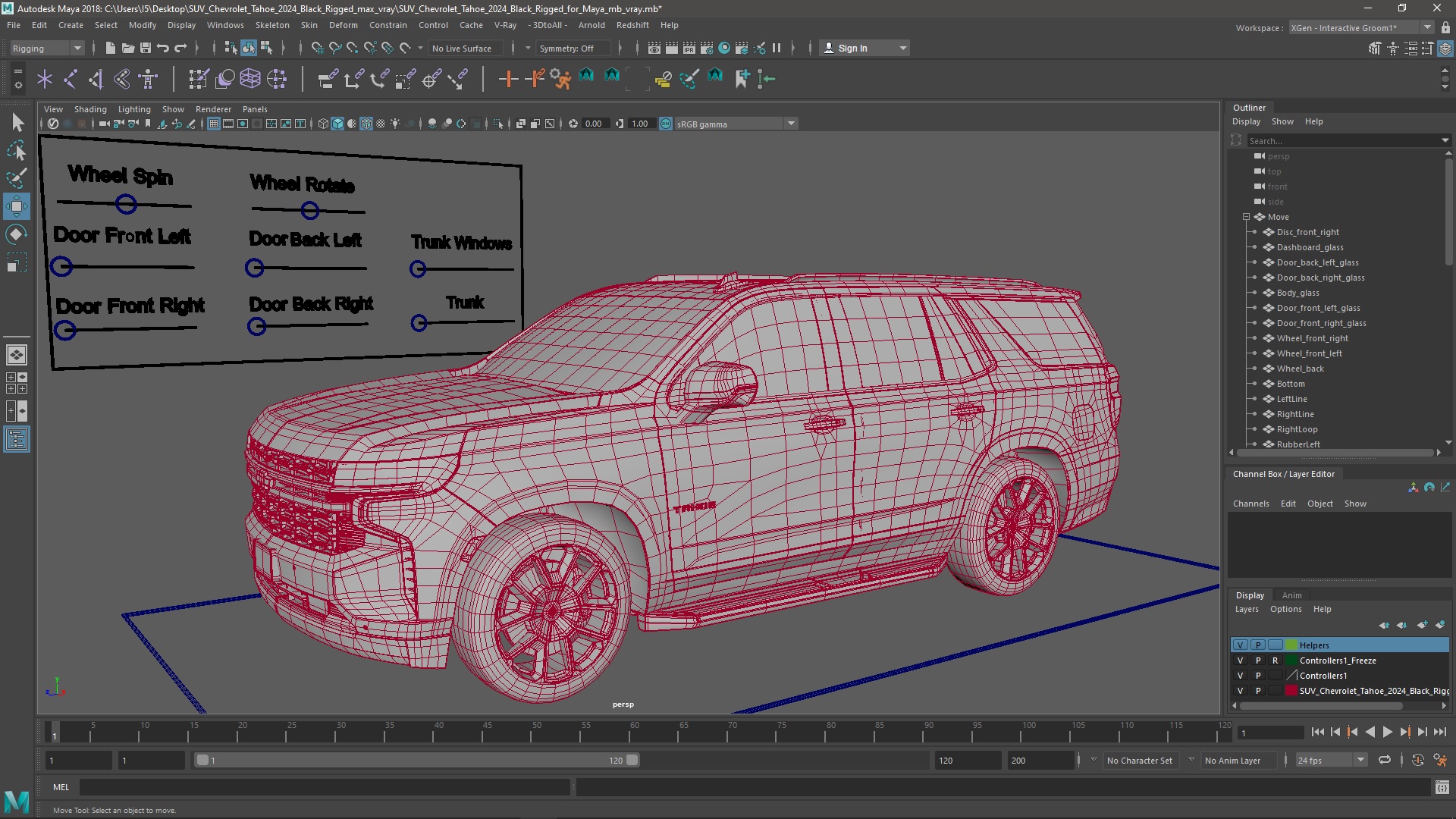Click the Create new layer icon

point(1422,625)
